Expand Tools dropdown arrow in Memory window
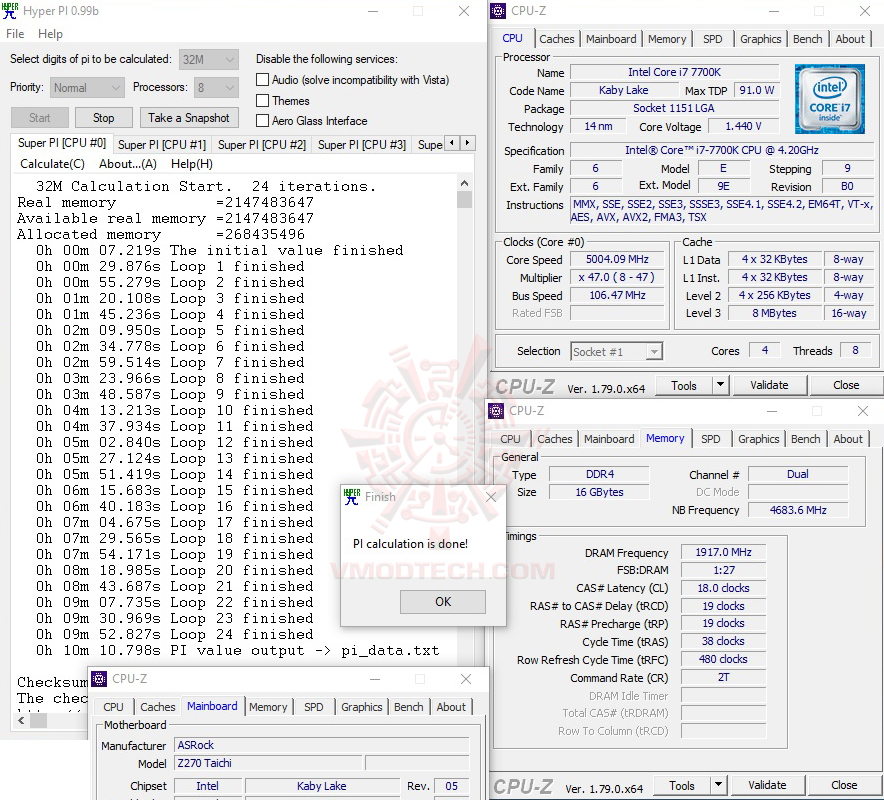This screenshot has height=800, width=884. (x=718, y=785)
